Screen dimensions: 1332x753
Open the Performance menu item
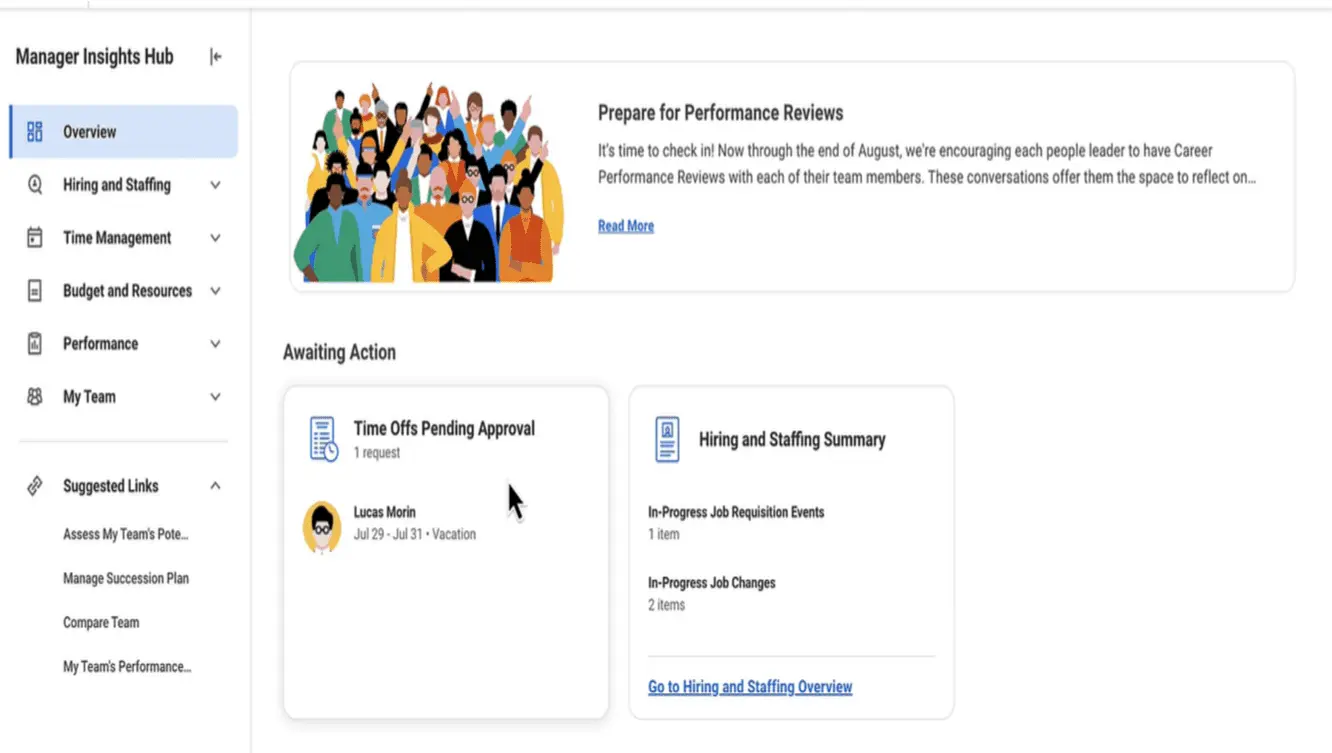pos(100,344)
